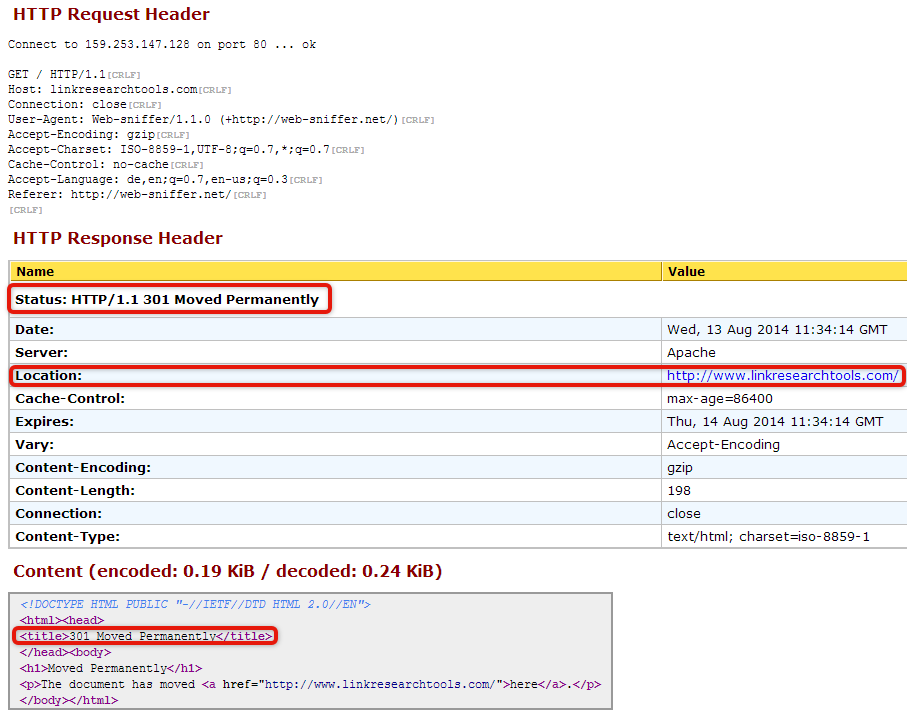
Task: Click the 'Accept-Language: de,en' request line
Action: [165, 180]
